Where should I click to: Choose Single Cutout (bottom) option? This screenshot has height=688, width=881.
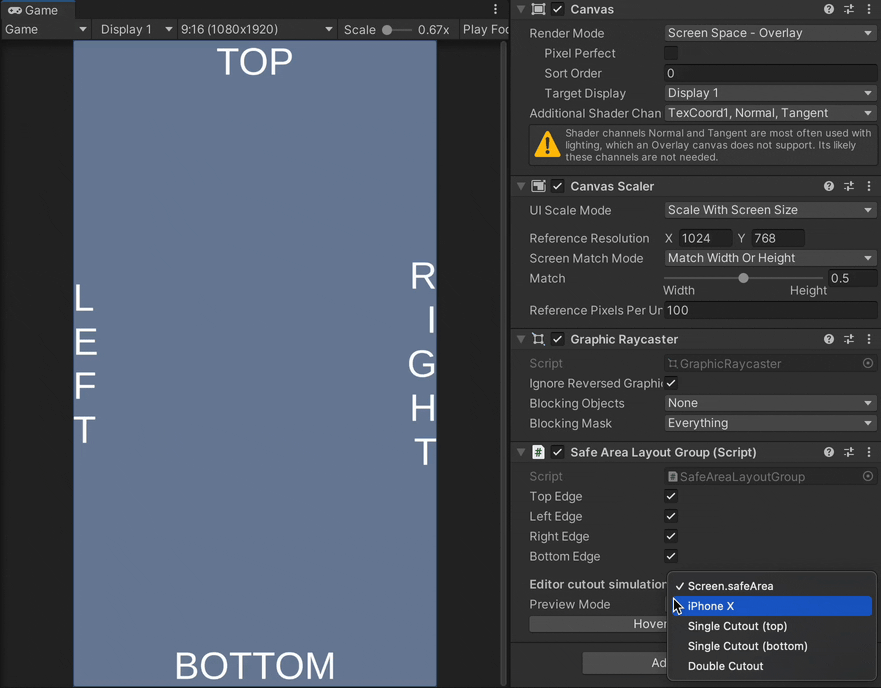coord(771,646)
